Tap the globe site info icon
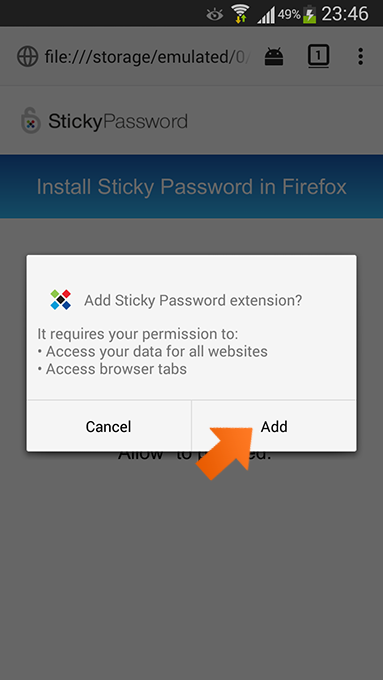The image size is (383, 680). coord(27,57)
